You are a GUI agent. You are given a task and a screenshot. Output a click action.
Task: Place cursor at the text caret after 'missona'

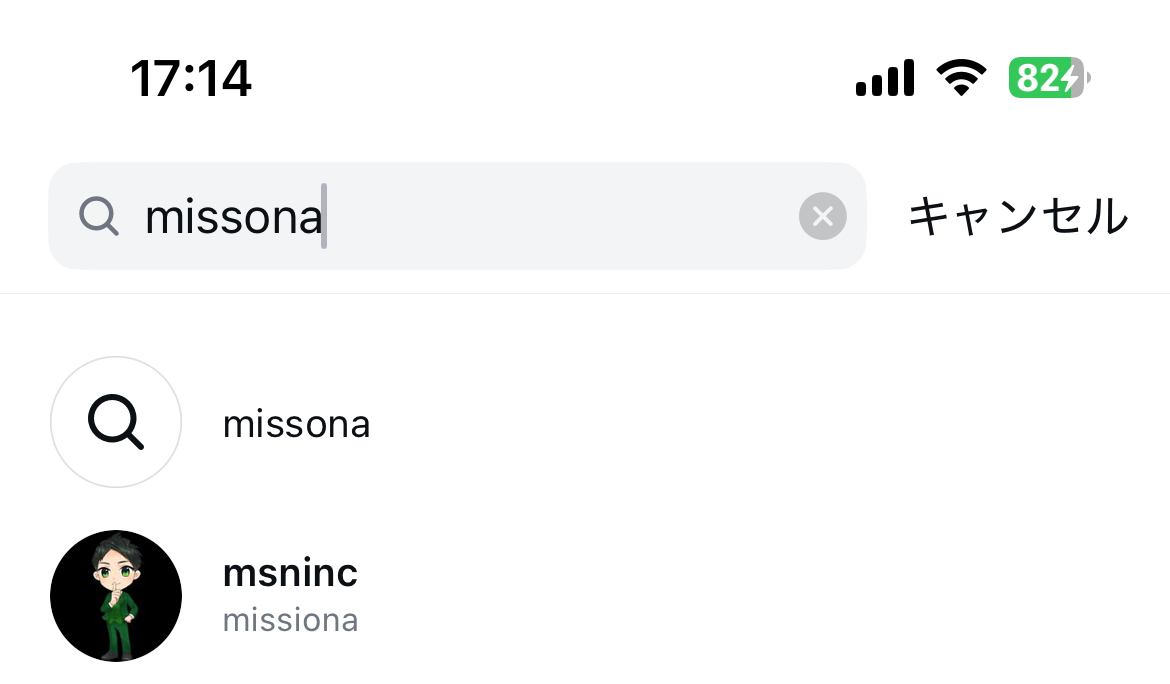click(x=324, y=216)
